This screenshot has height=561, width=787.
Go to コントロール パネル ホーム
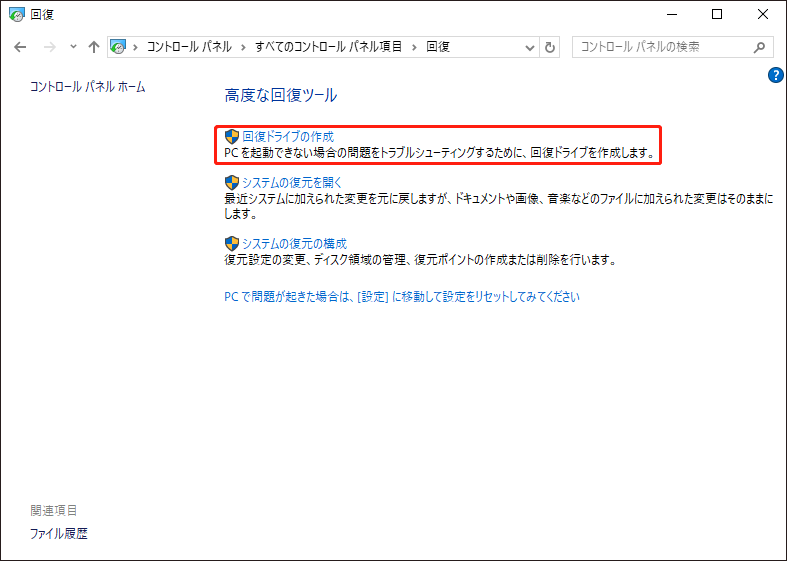(88, 87)
